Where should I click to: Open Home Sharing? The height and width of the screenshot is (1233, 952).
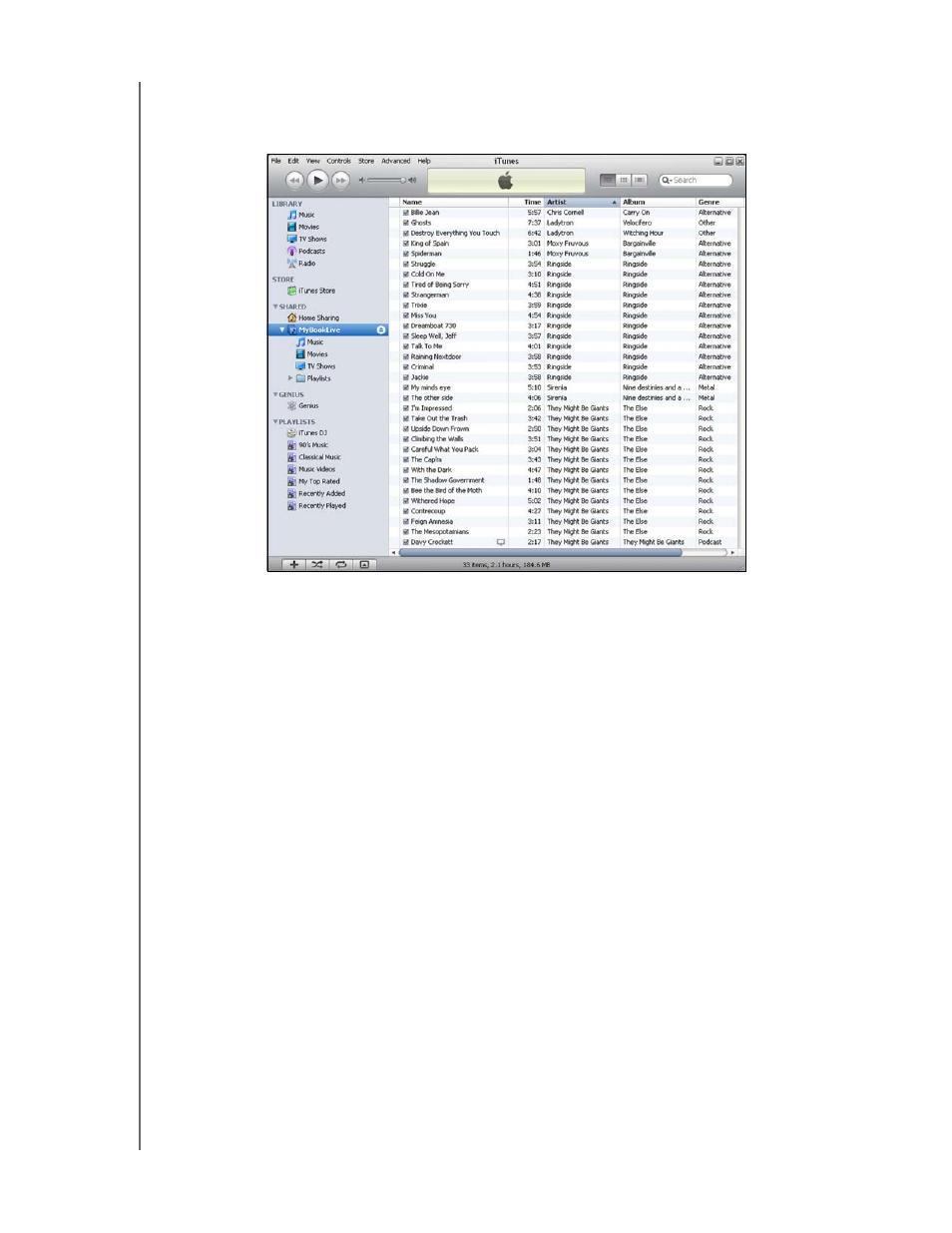tap(313, 317)
